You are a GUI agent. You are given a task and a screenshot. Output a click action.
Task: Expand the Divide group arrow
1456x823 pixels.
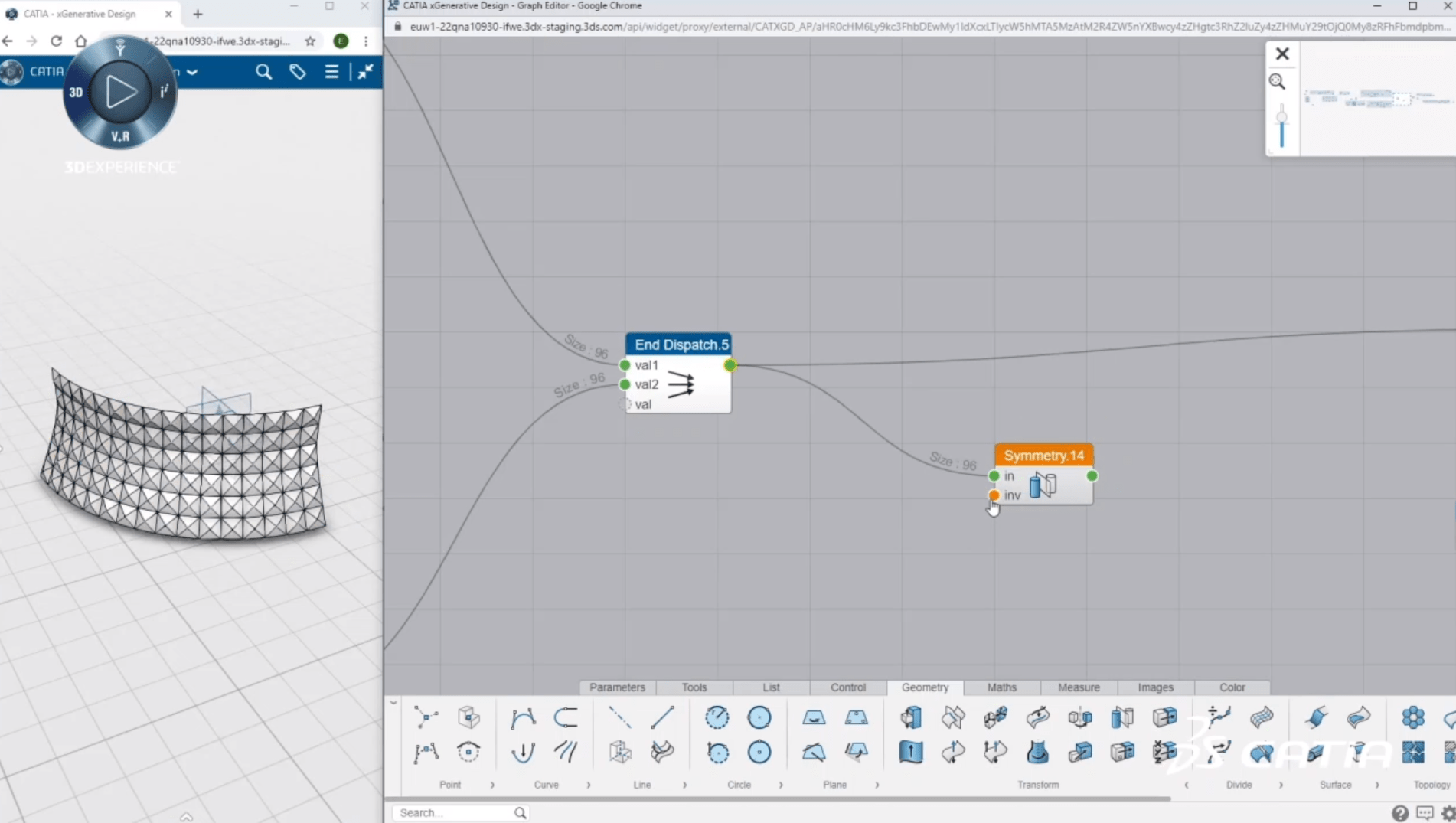[1281, 785]
